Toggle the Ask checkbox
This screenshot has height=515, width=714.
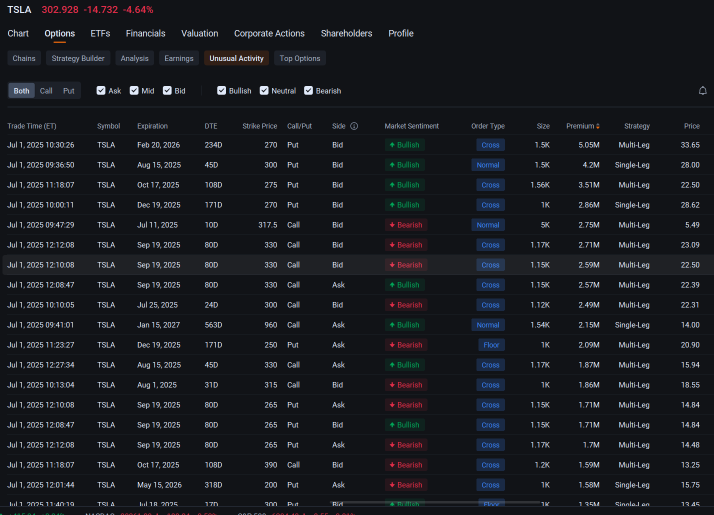[101, 91]
